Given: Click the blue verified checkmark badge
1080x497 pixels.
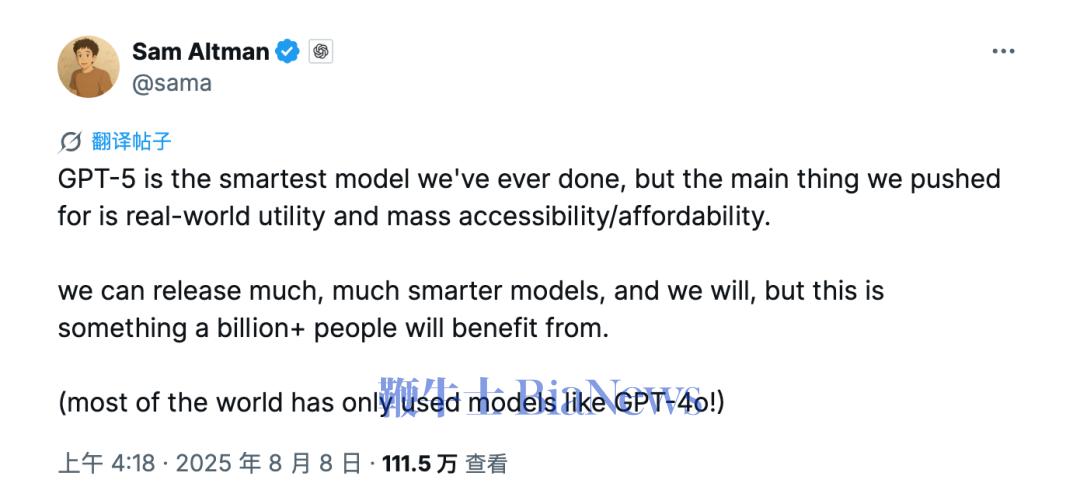Looking at the screenshot, I should click(288, 52).
